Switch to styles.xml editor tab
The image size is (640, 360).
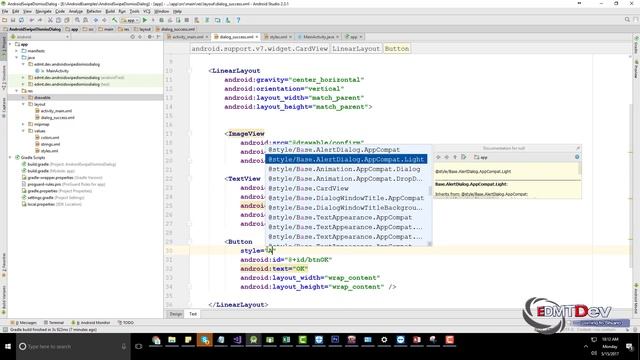[x=278, y=37]
